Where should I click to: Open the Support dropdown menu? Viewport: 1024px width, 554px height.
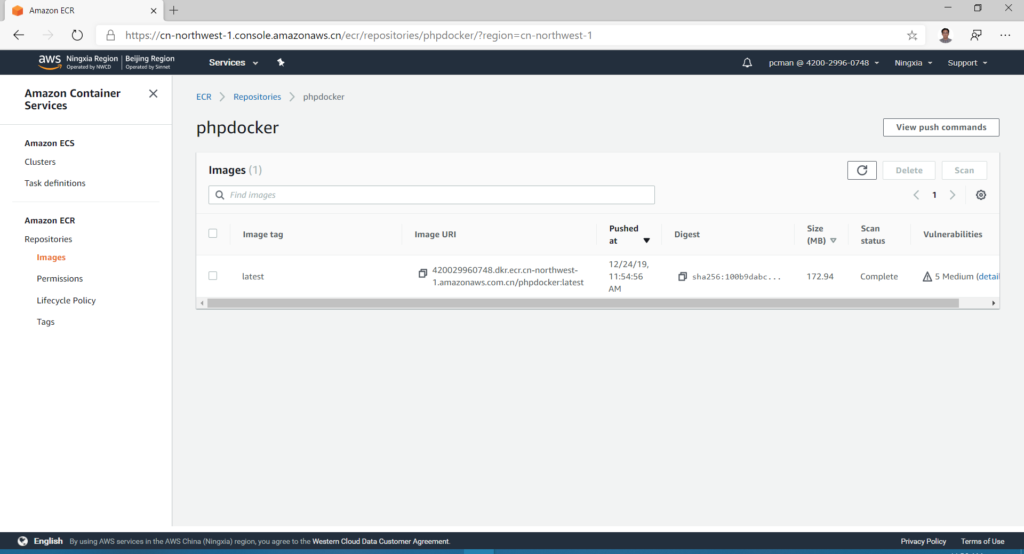pos(967,63)
